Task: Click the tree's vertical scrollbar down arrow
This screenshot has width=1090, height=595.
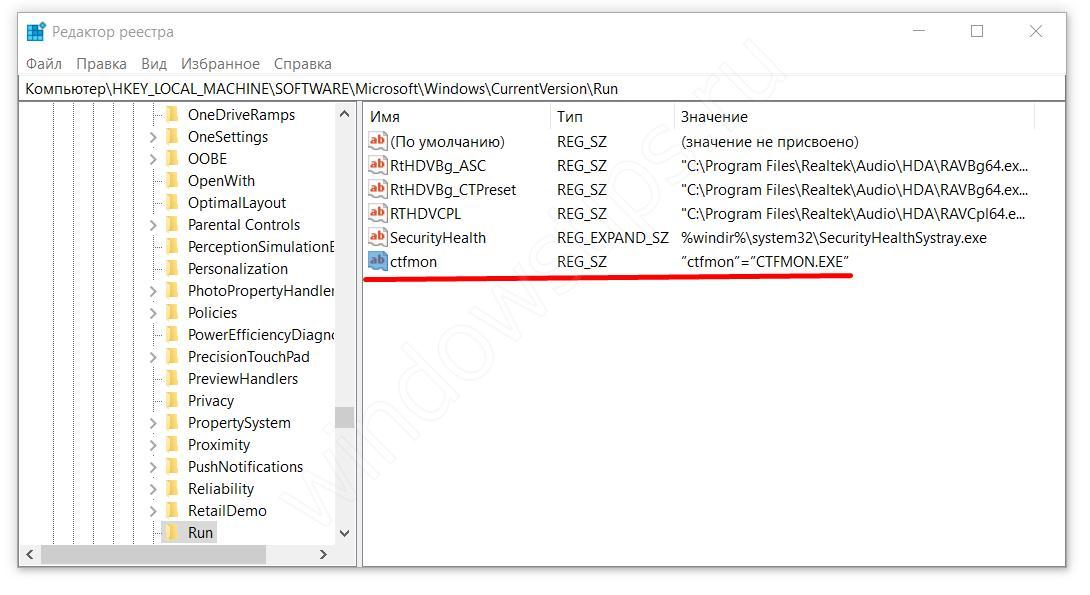Action: 345,533
